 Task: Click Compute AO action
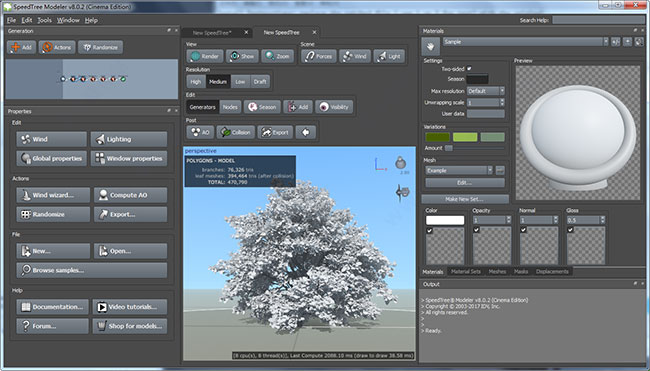131,195
